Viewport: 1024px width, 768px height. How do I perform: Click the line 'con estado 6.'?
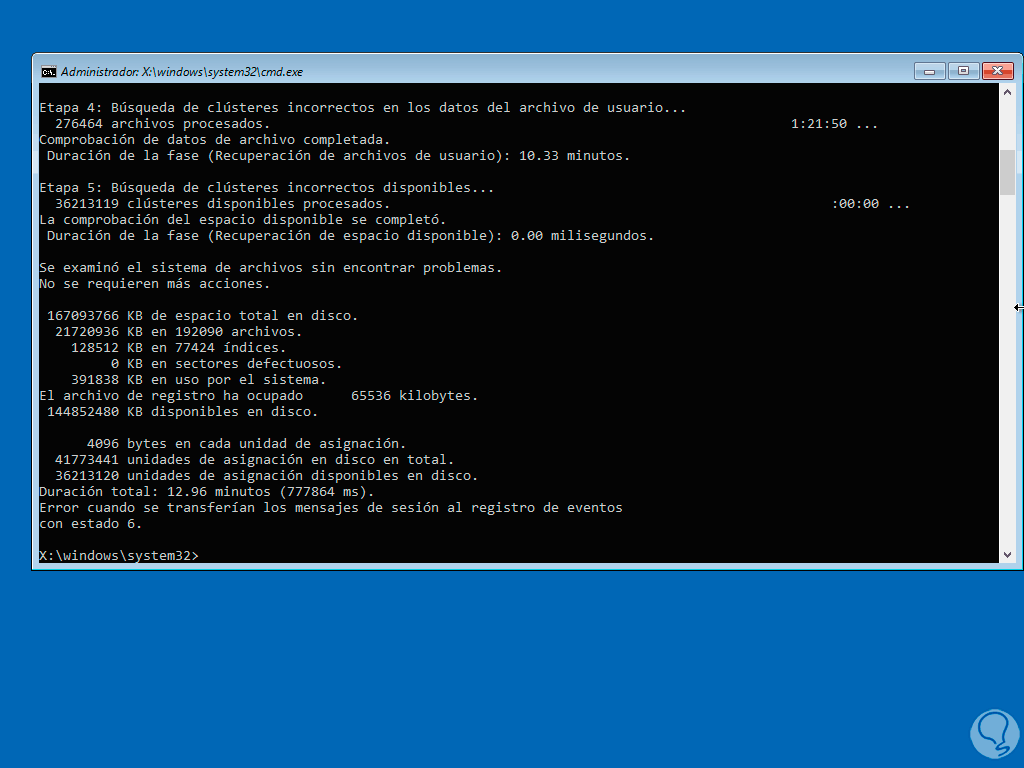pos(90,524)
